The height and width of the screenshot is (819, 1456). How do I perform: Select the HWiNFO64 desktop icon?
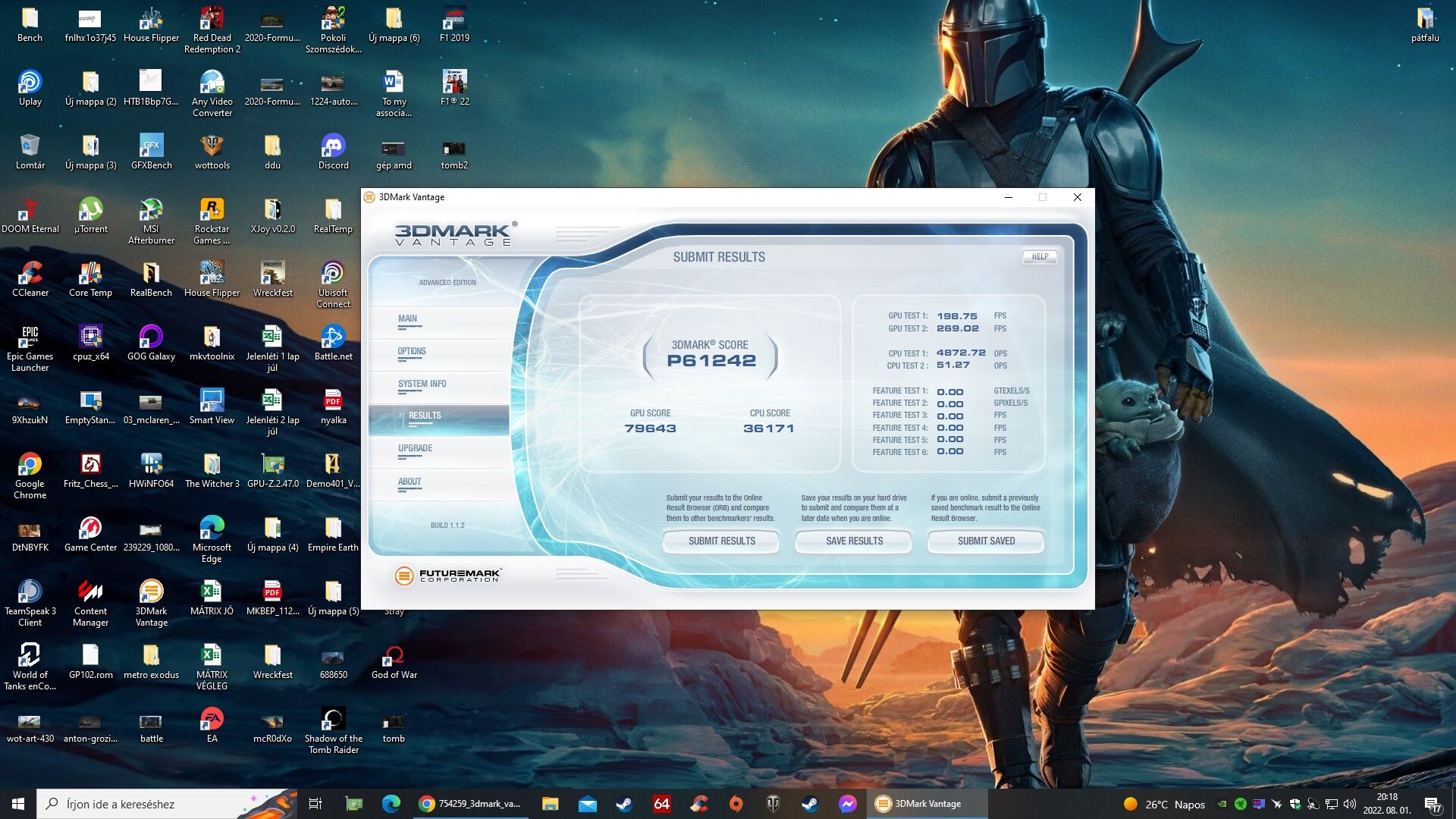coord(151,471)
